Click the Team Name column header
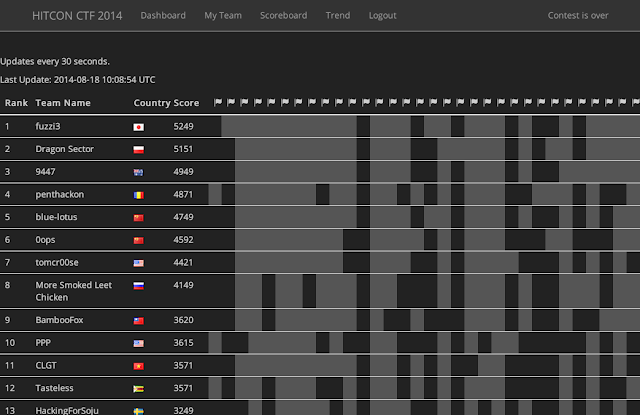Viewport: 640px width, 415px height. pos(63,103)
